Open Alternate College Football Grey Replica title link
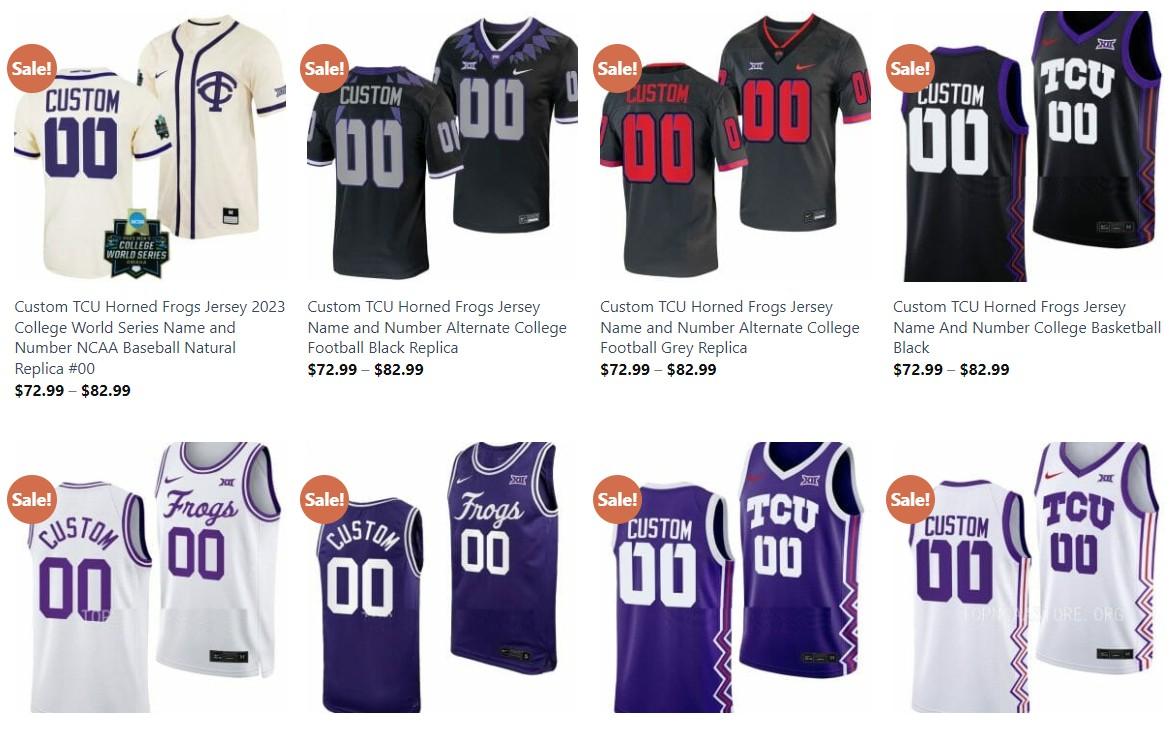This screenshot has height=729, width=1169. coord(730,327)
